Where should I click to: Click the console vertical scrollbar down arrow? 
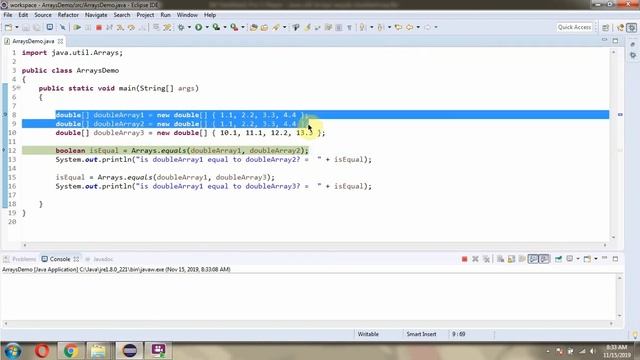(620, 316)
